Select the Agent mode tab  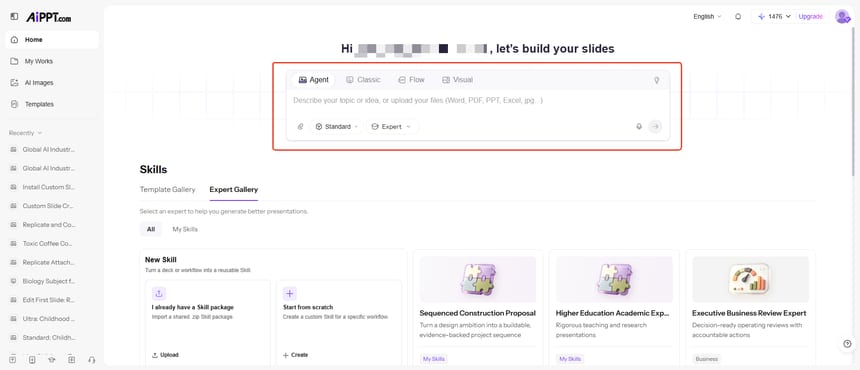click(x=314, y=80)
